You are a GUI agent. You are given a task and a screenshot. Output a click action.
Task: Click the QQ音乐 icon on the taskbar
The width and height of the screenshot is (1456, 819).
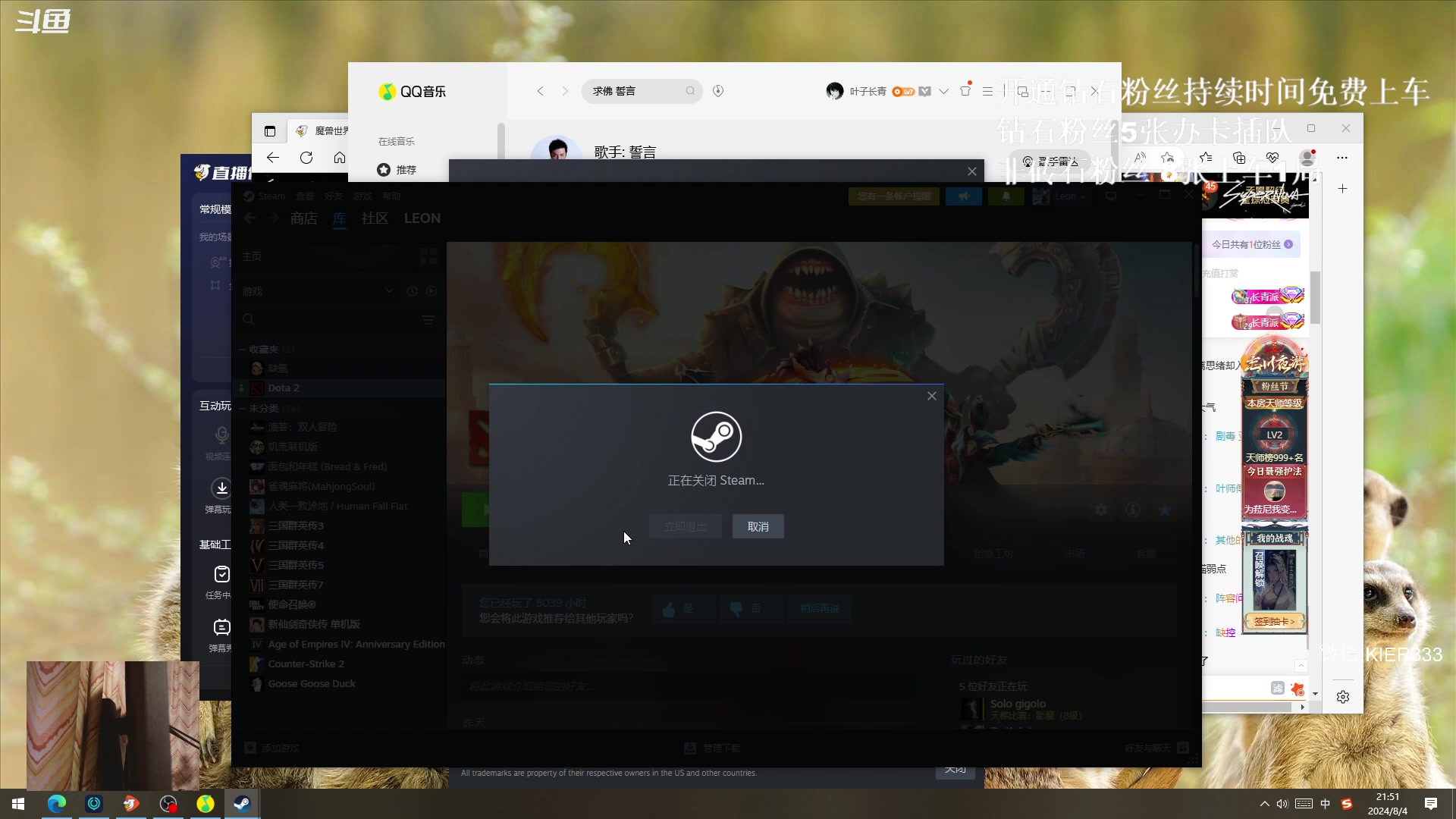[206, 804]
